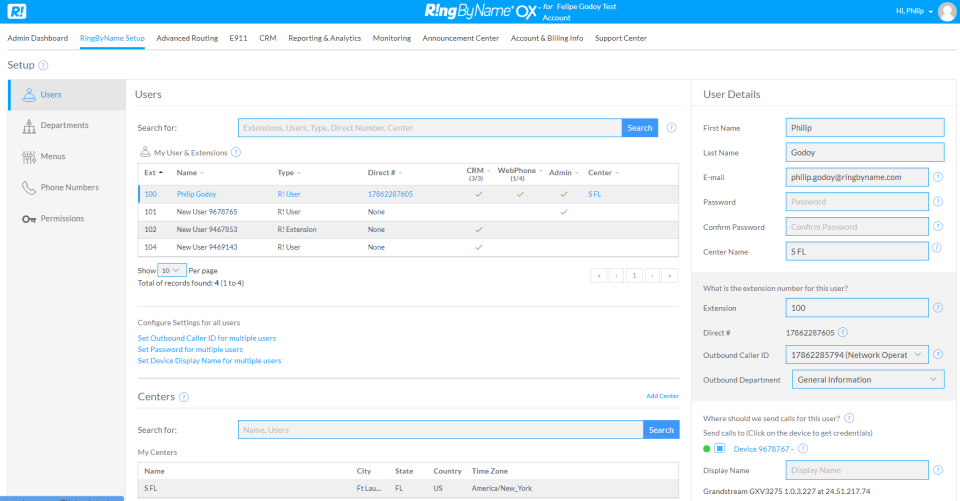Viewport: 960px width, 501px height.
Task: Open the Show per page dropdown
Action: (171, 270)
